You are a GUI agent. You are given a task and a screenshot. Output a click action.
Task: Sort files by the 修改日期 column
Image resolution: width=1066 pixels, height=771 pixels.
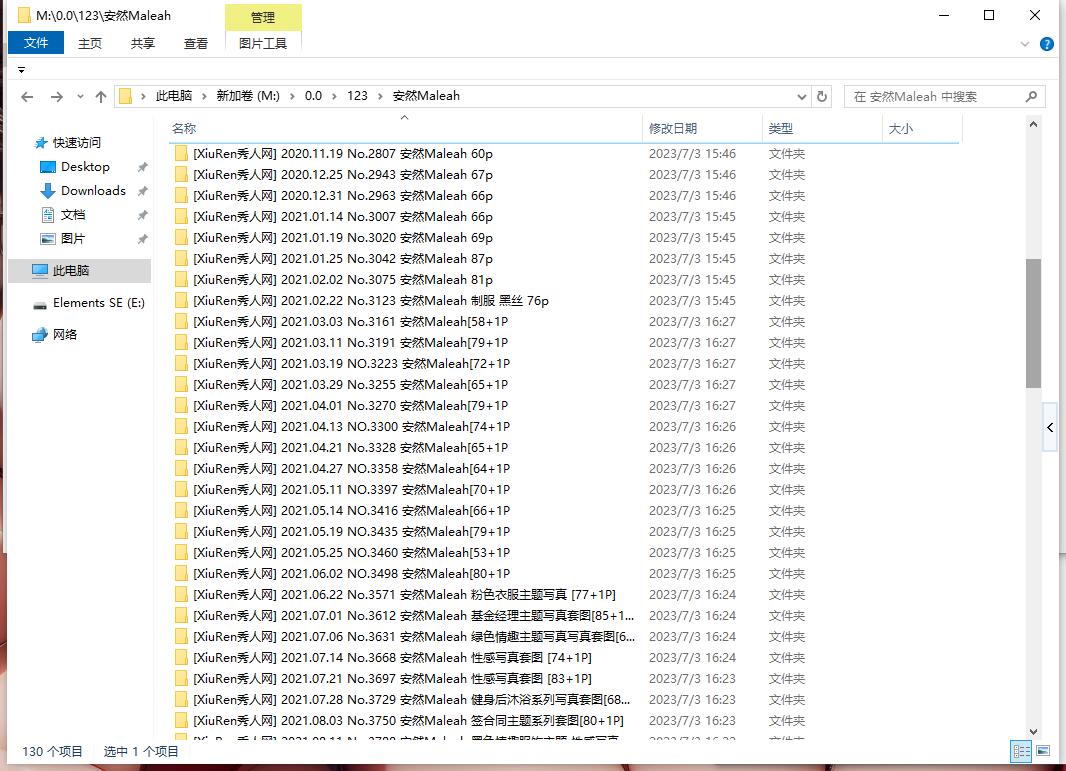(702, 128)
